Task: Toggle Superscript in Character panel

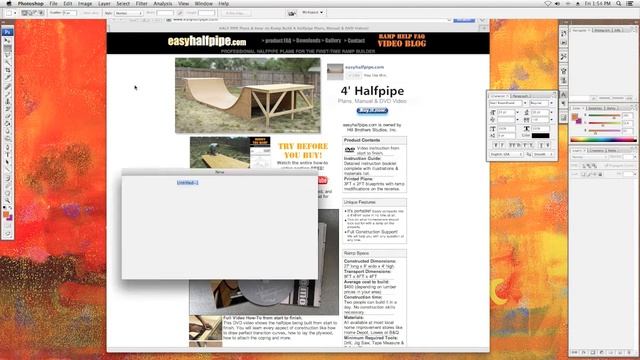Action: pyautogui.click(x=526, y=145)
